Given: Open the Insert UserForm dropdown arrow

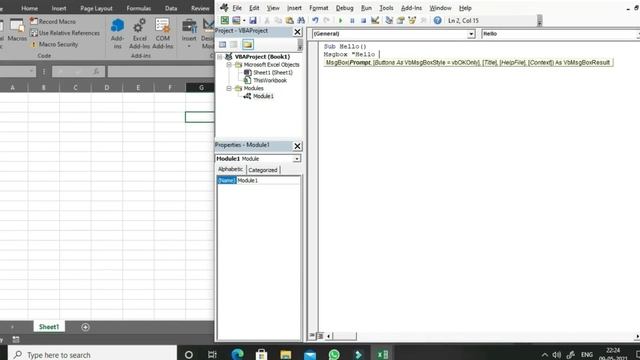Looking at the screenshot, I should pyautogui.click(x=244, y=20).
